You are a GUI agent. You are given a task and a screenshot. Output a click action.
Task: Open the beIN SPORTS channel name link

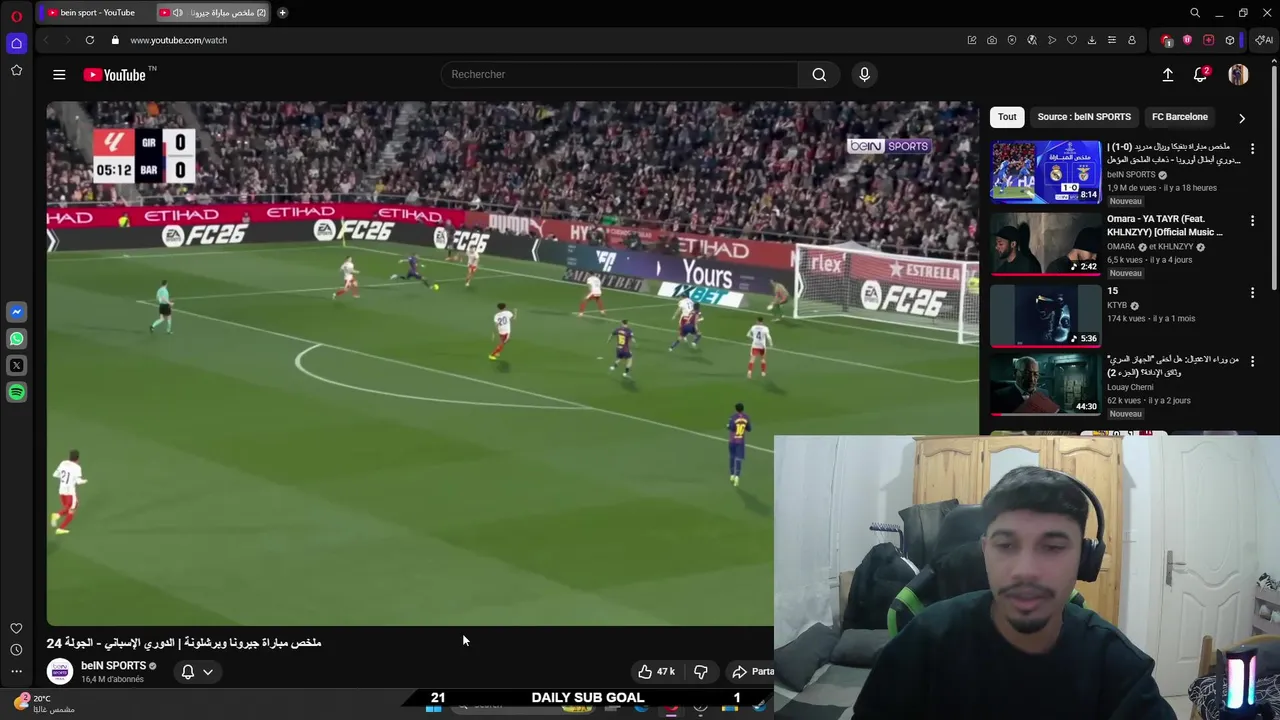click(x=113, y=666)
